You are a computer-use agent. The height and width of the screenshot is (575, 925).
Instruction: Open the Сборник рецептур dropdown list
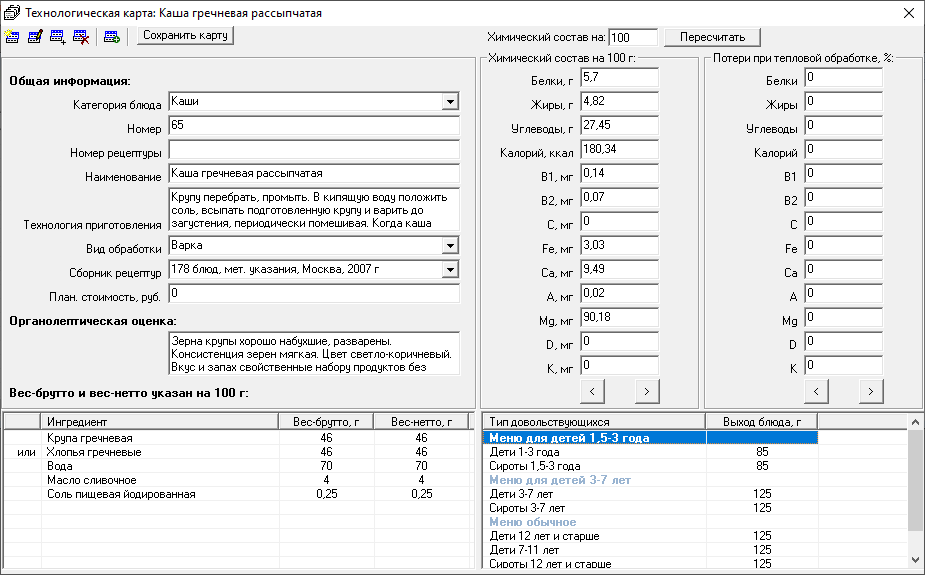(x=450, y=270)
